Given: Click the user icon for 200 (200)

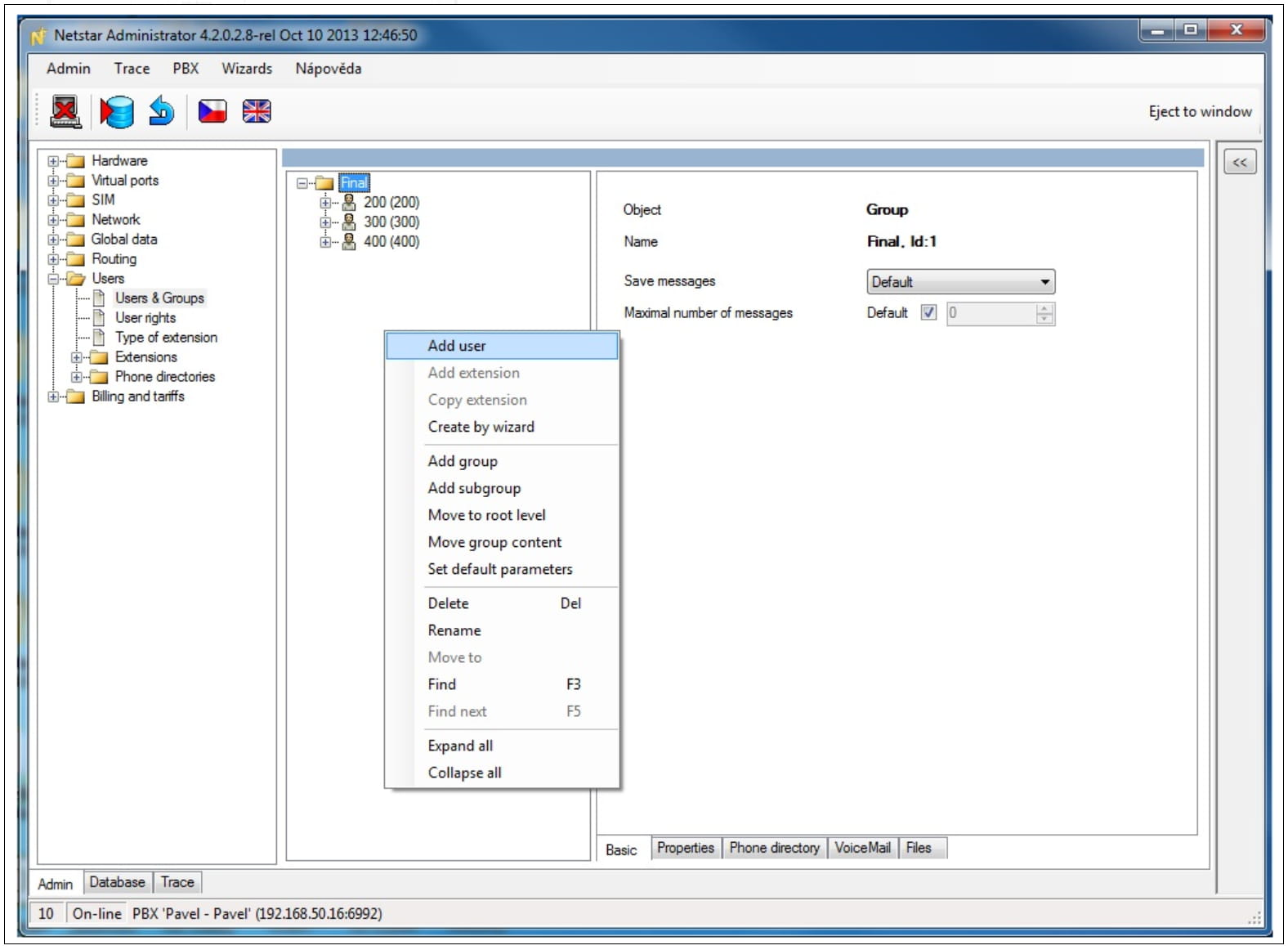Looking at the screenshot, I should (x=349, y=202).
